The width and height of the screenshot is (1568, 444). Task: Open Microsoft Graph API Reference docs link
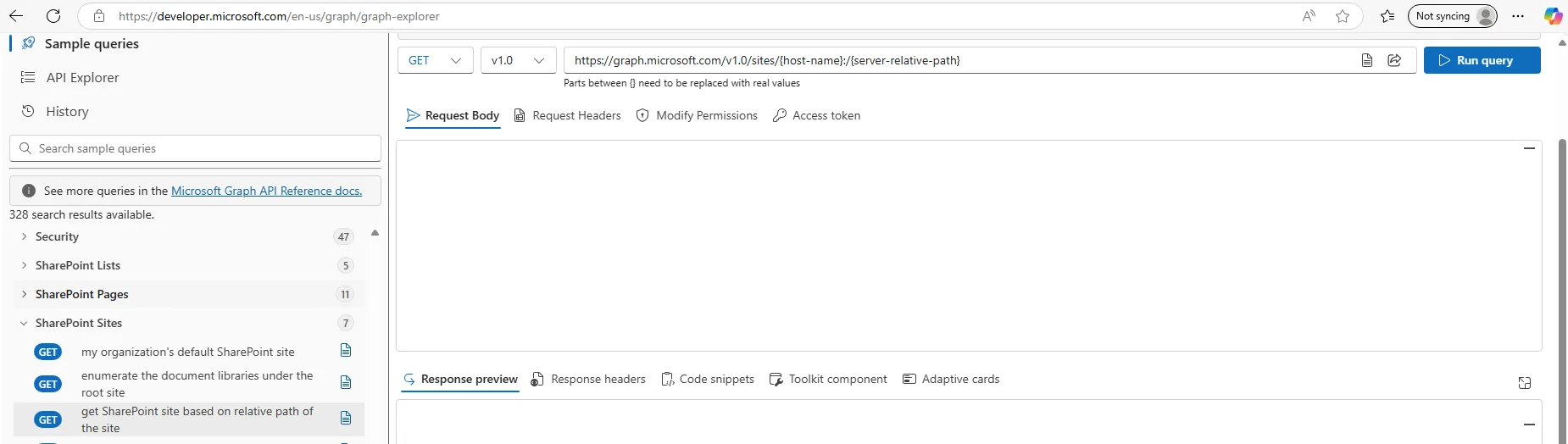pyautogui.click(x=266, y=191)
